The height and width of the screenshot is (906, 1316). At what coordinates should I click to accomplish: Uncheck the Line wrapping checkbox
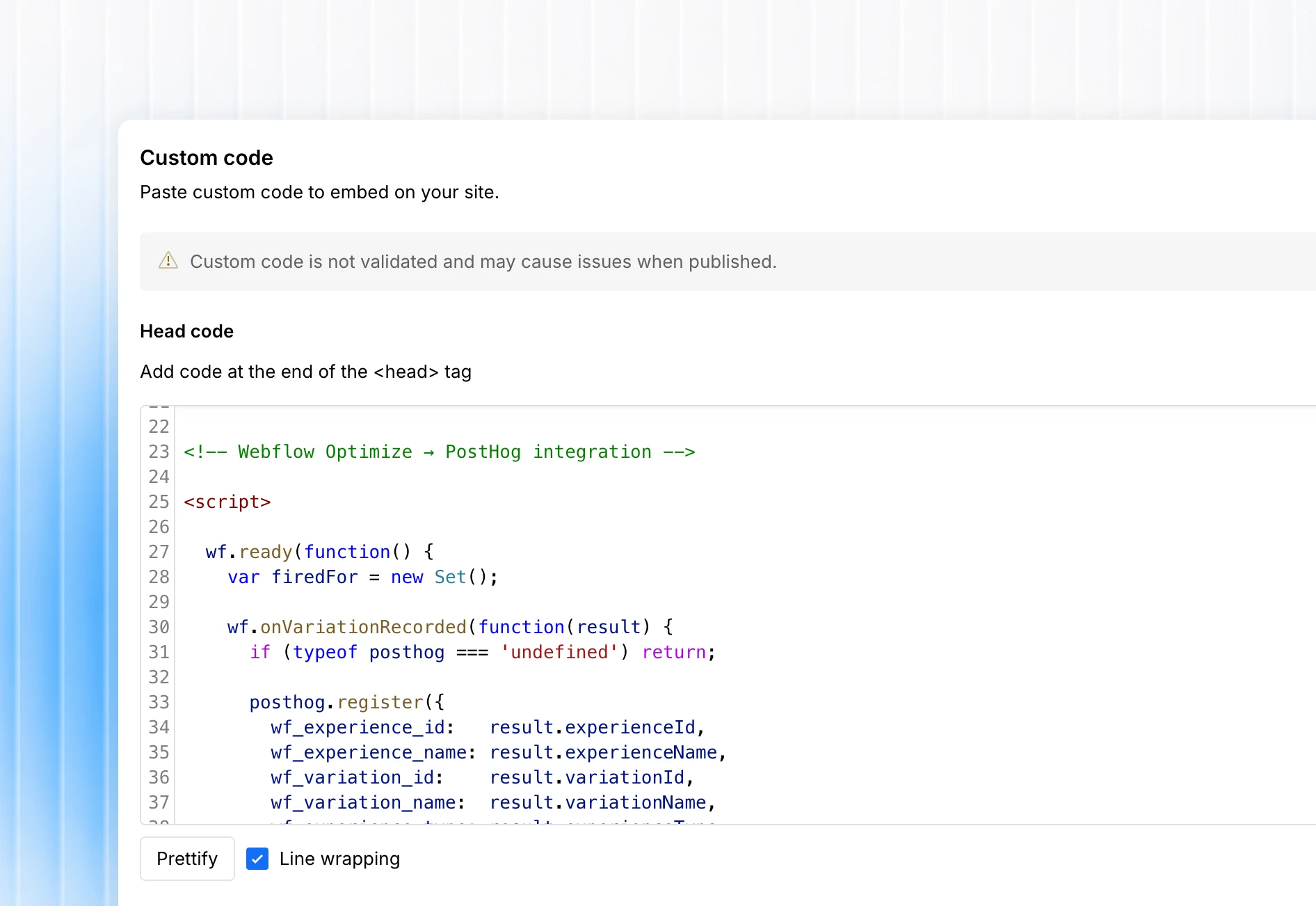point(257,859)
